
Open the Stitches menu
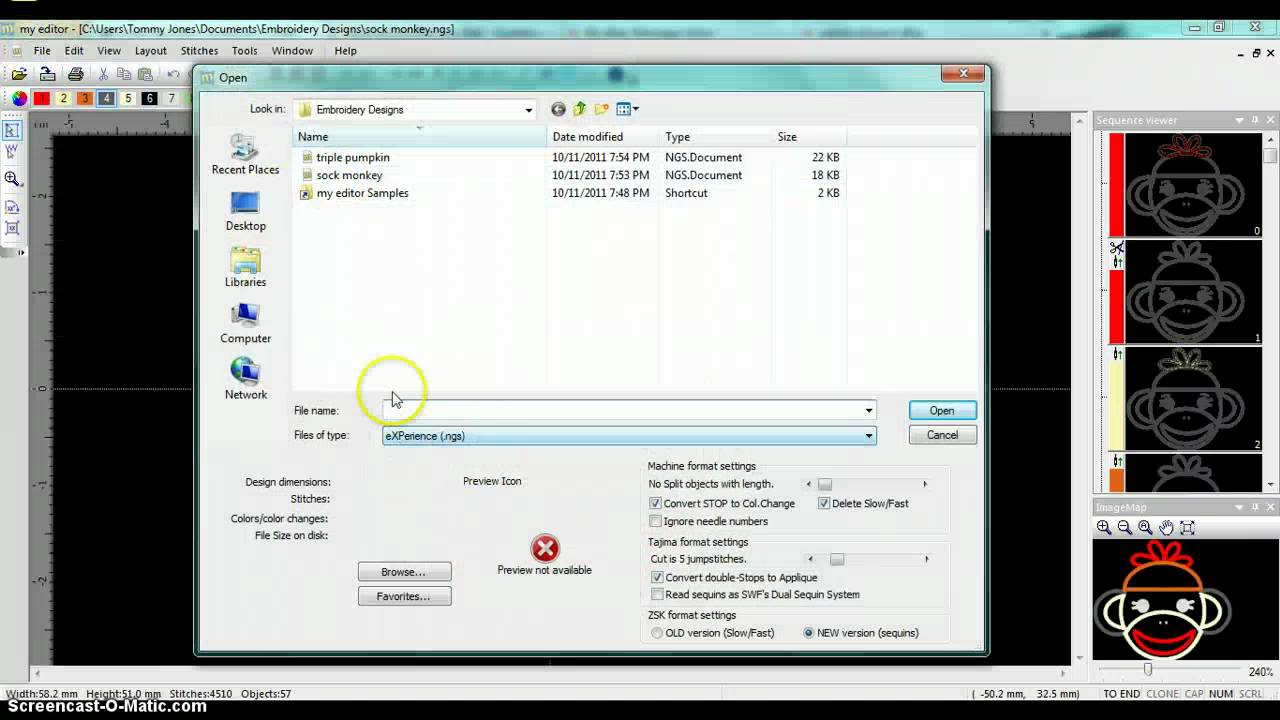[x=199, y=50]
